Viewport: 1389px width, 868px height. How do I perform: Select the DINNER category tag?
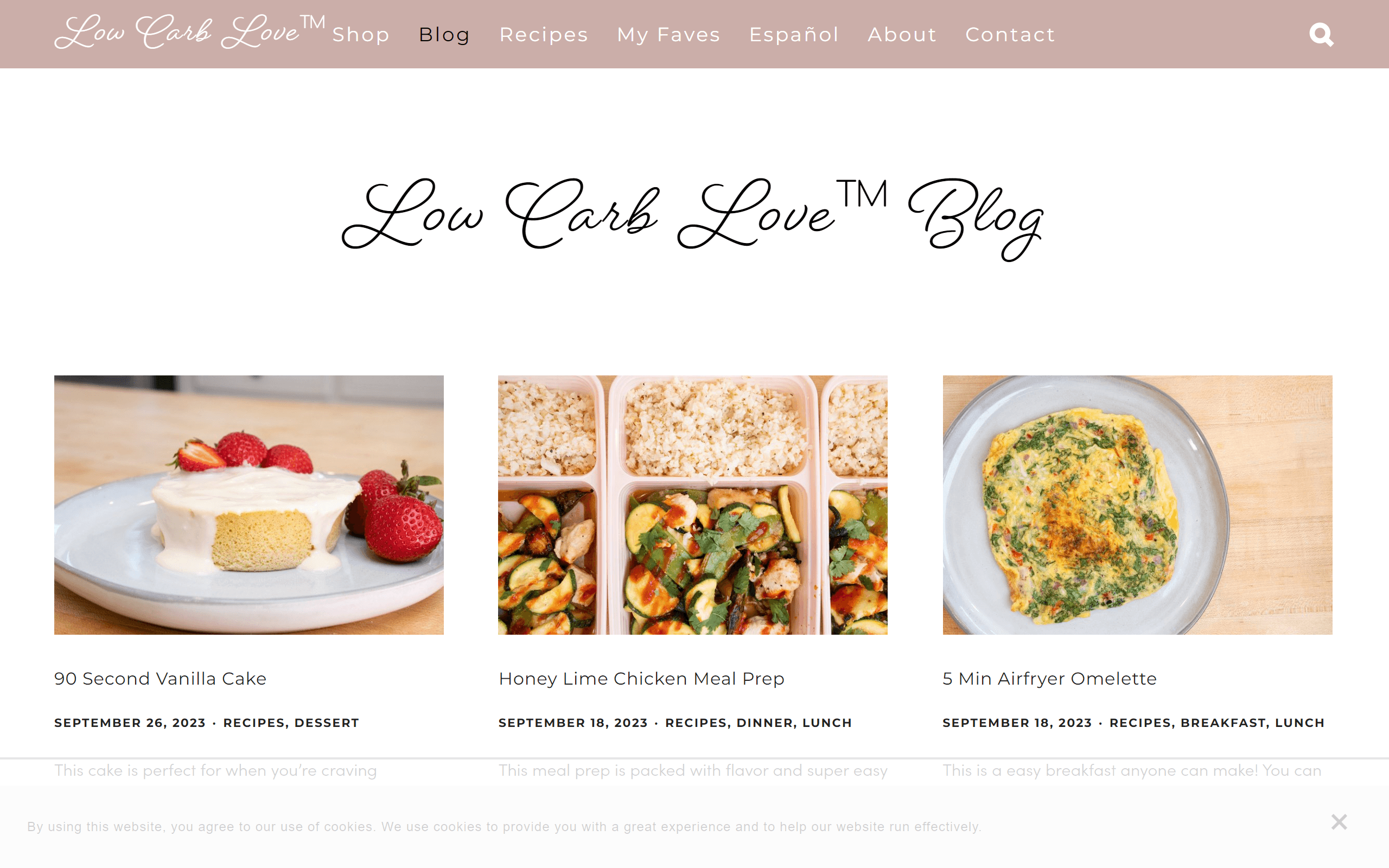[765, 723]
